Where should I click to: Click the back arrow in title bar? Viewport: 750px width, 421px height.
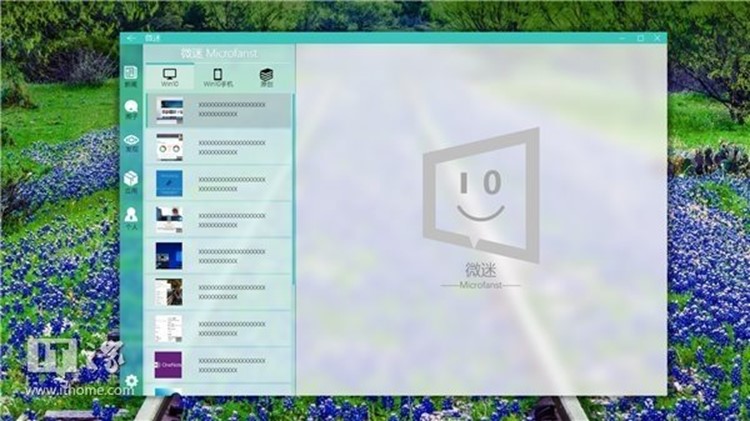(x=131, y=38)
